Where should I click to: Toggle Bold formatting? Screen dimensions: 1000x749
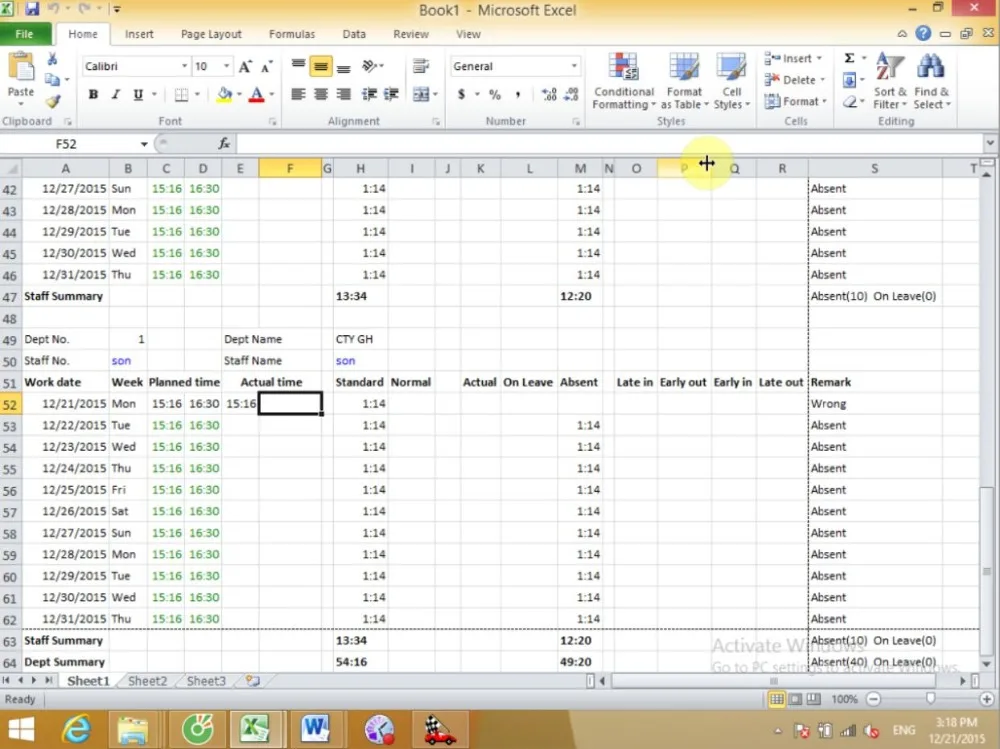coord(93,94)
